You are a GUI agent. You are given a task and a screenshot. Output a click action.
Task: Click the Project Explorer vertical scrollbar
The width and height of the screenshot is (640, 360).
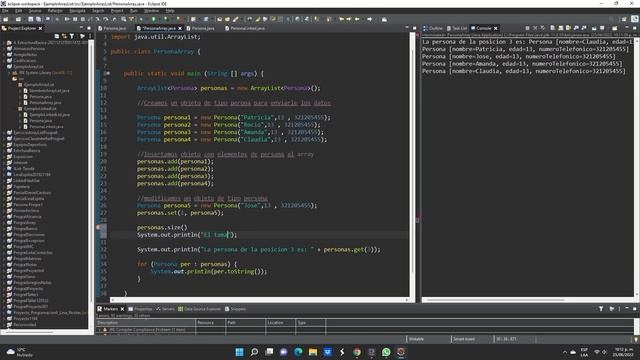91,184
